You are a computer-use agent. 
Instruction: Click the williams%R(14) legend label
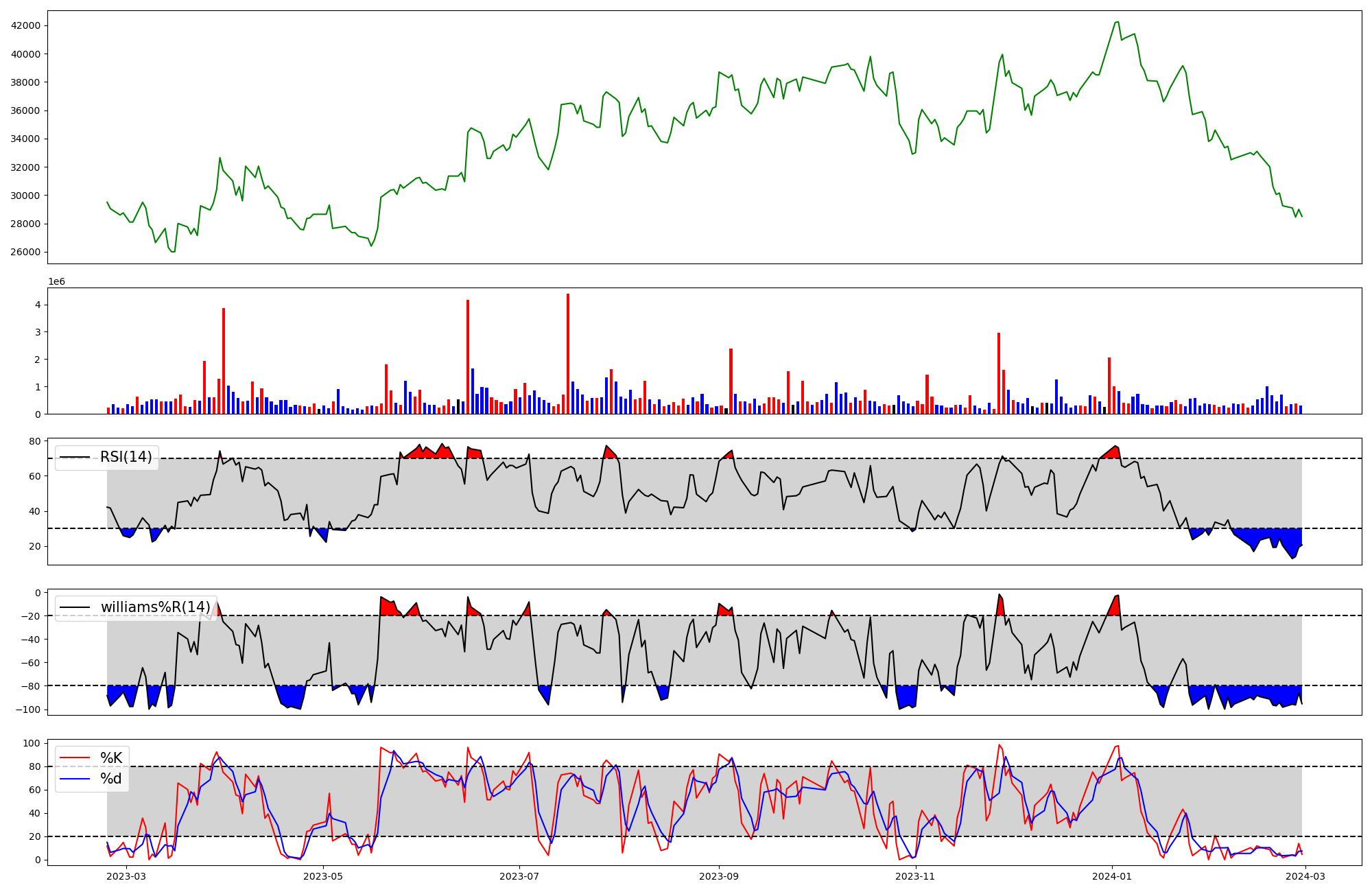coord(155,607)
